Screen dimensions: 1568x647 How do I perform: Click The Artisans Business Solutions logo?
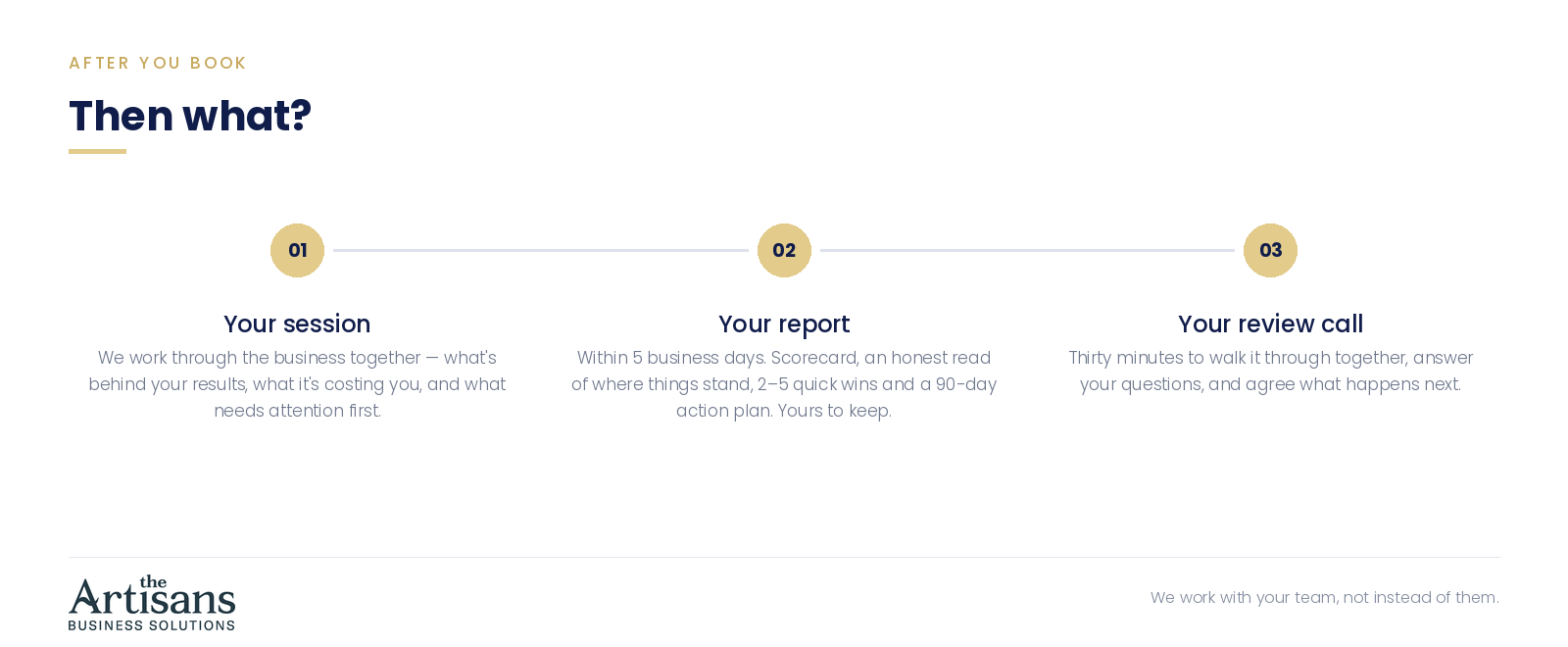point(152,603)
